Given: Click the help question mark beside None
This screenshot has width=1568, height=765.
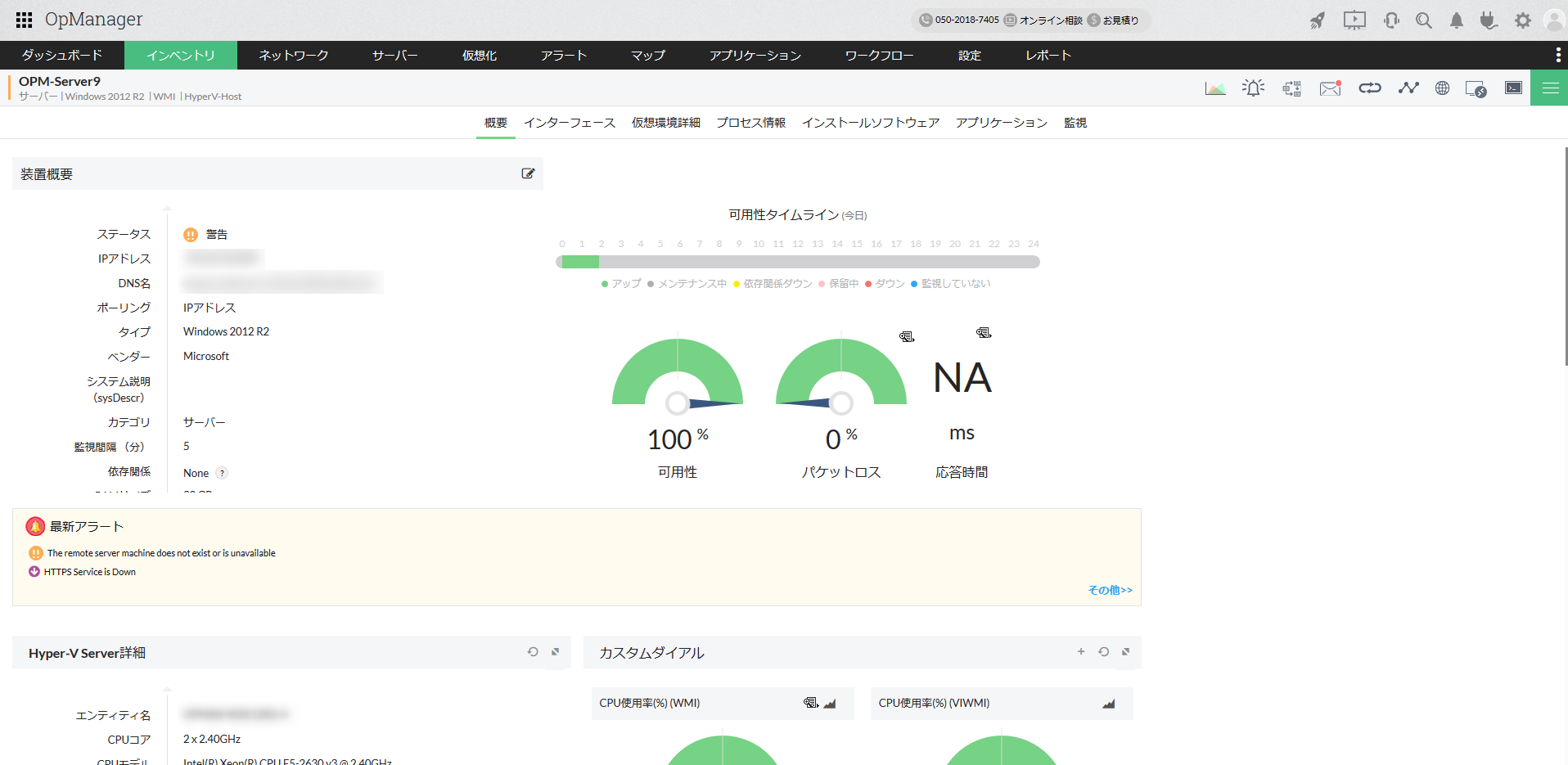Looking at the screenshot, I should click(x=222, y=473).
